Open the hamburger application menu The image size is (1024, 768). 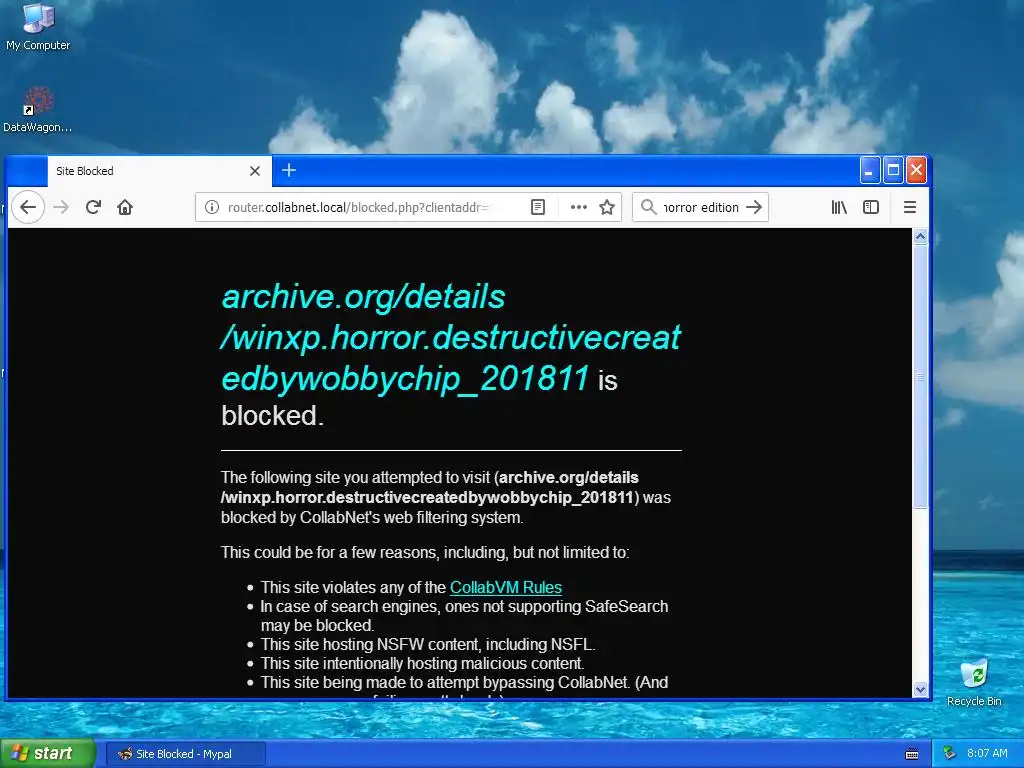click(x=909, y=207)
